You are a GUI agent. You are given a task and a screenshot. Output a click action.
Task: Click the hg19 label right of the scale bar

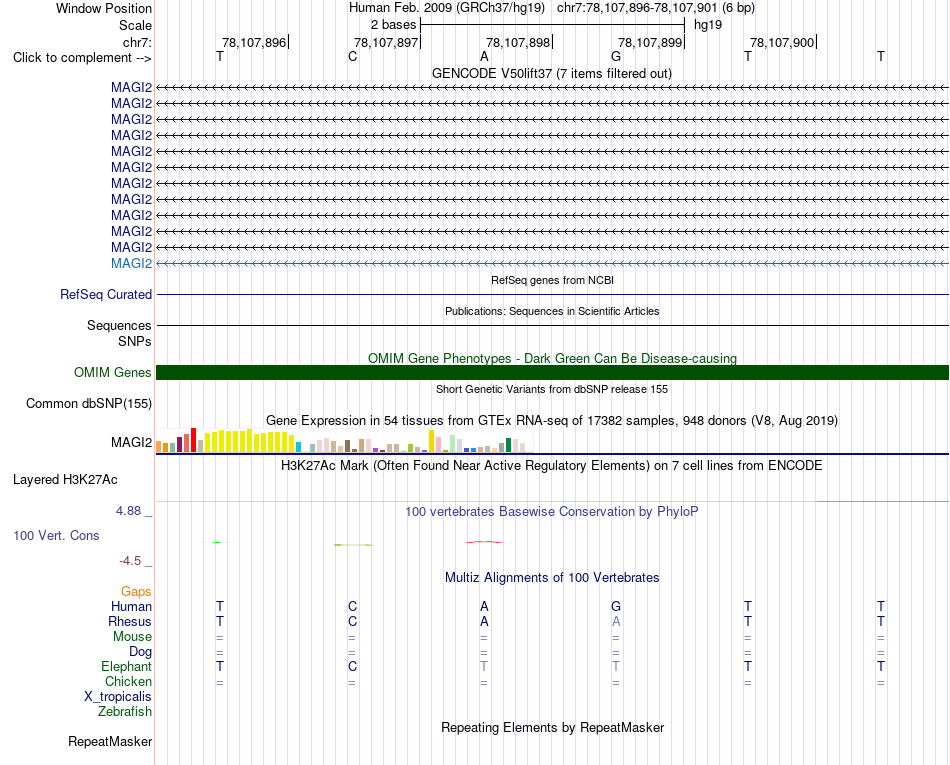pos(708,25)
